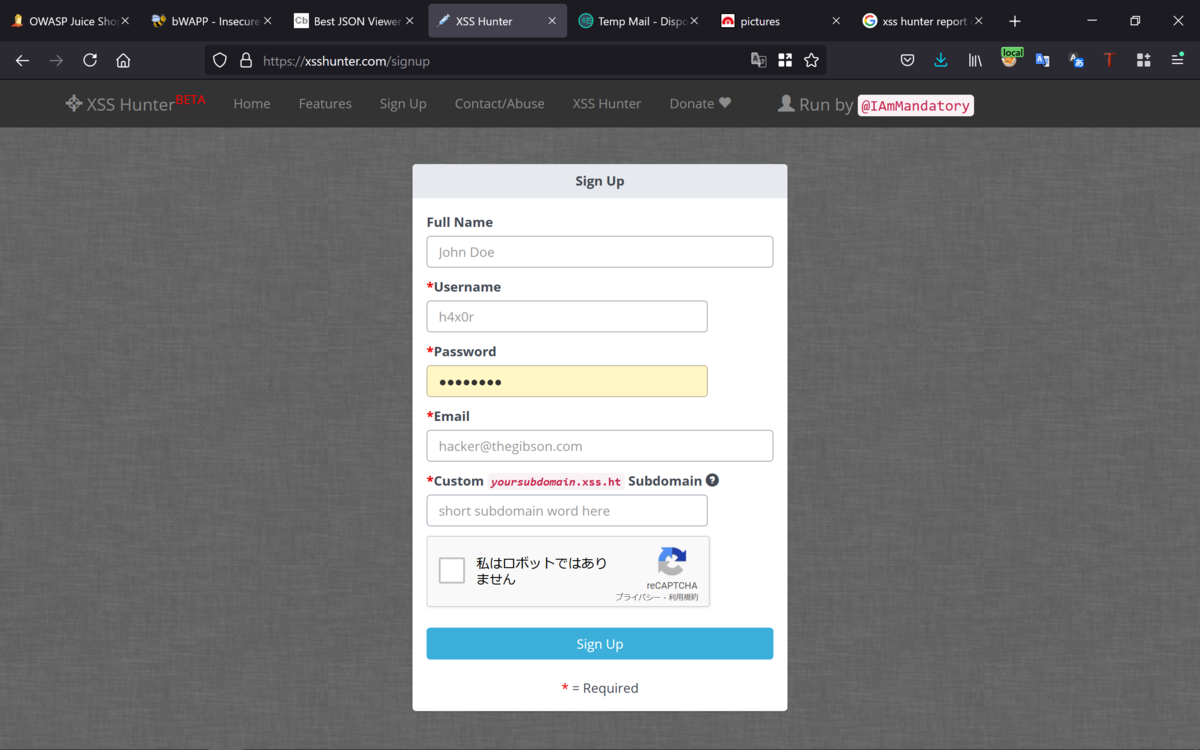Focus the Username field
The image size is (1200, 750).
567,317
